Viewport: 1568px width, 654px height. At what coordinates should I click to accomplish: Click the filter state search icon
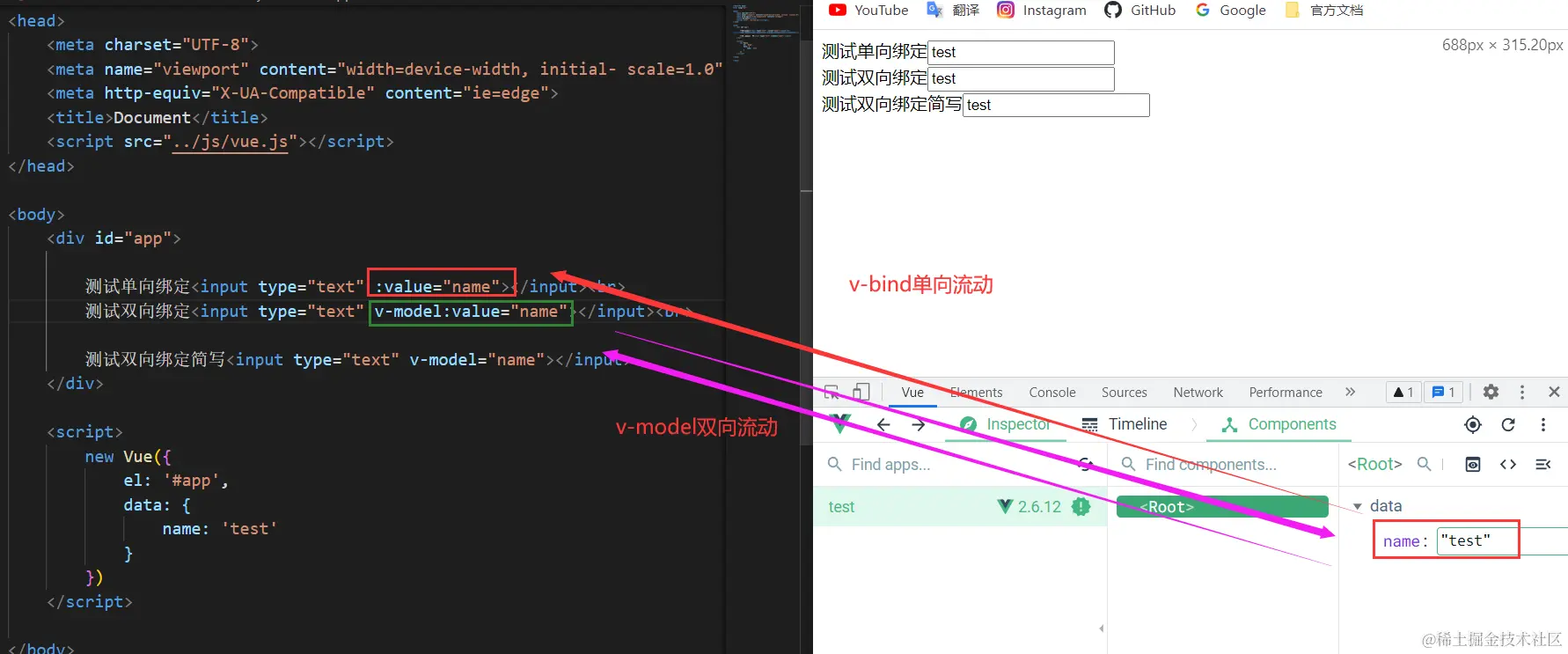pos(1425,464)
